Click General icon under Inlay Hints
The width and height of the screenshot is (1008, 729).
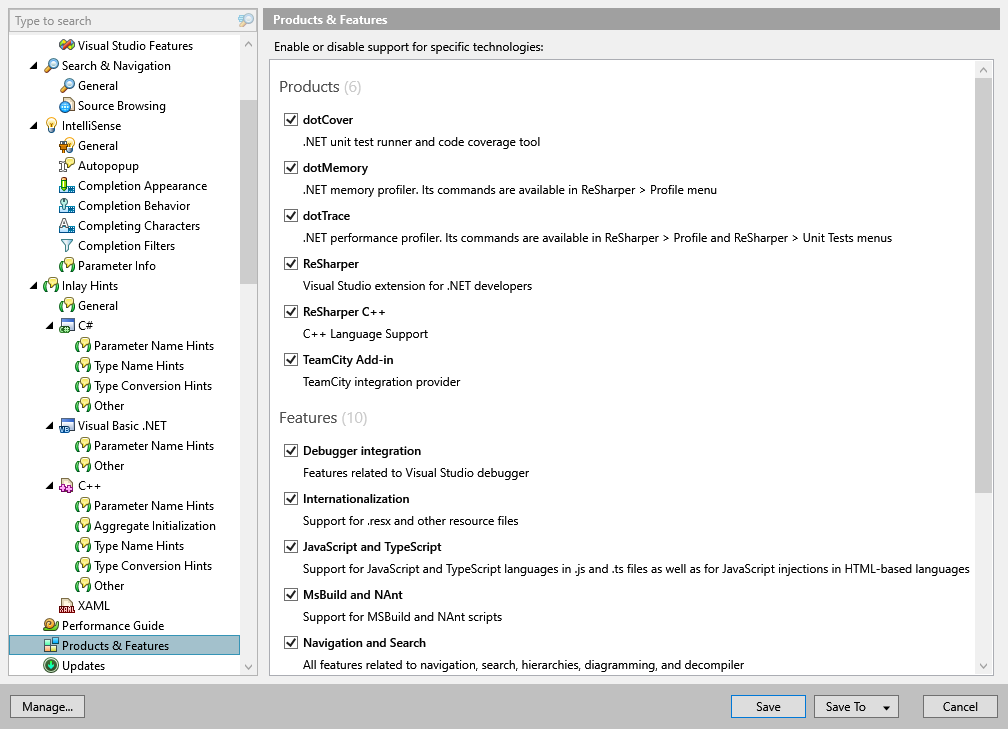[x=66, y=305]
